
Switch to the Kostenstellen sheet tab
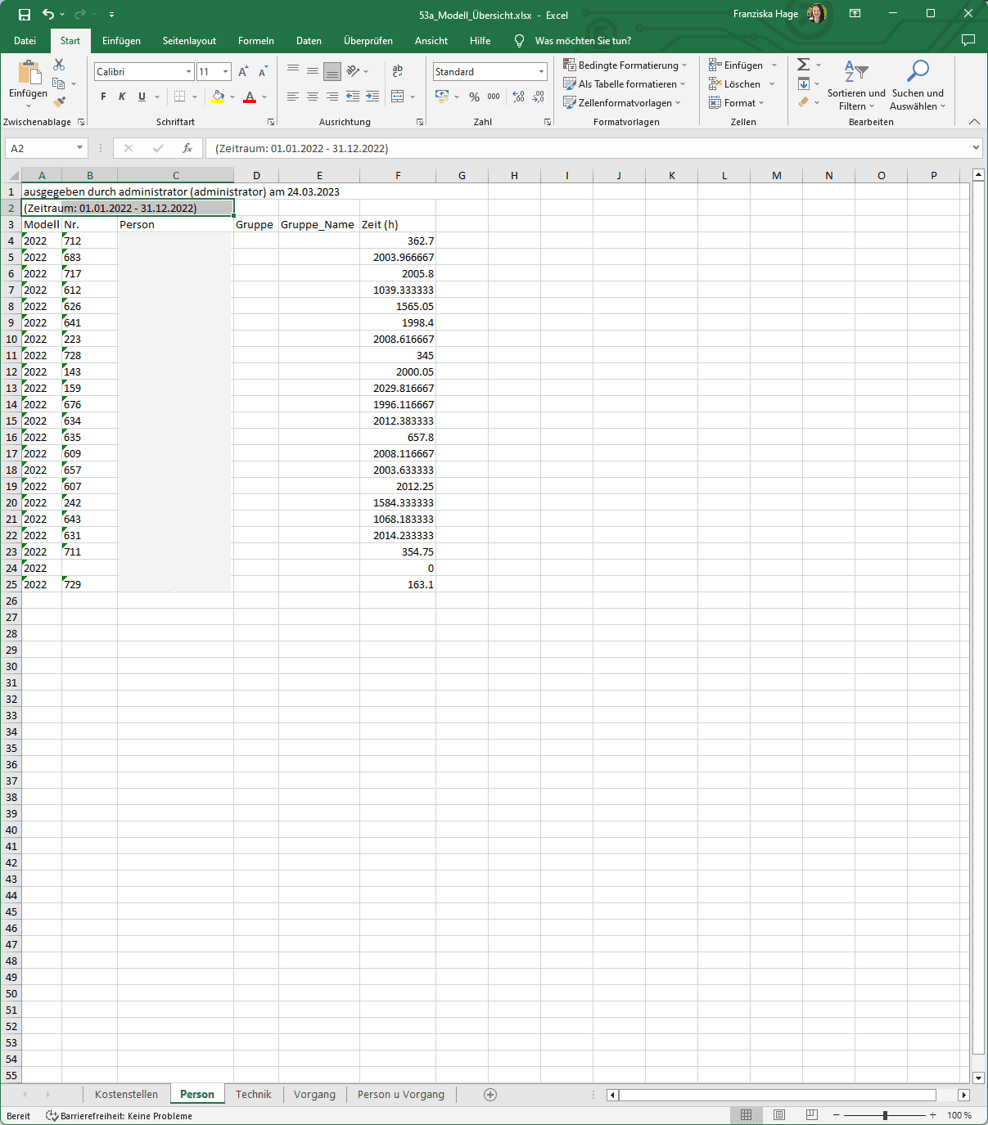pos(126,1094)
